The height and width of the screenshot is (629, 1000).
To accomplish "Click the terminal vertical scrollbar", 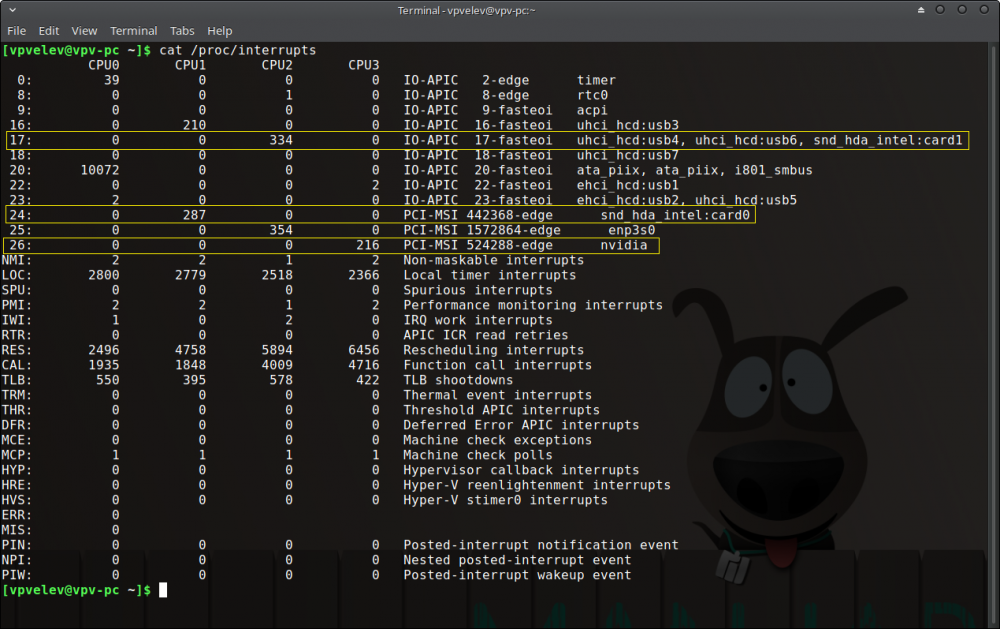I will click(x=995, y=335).
